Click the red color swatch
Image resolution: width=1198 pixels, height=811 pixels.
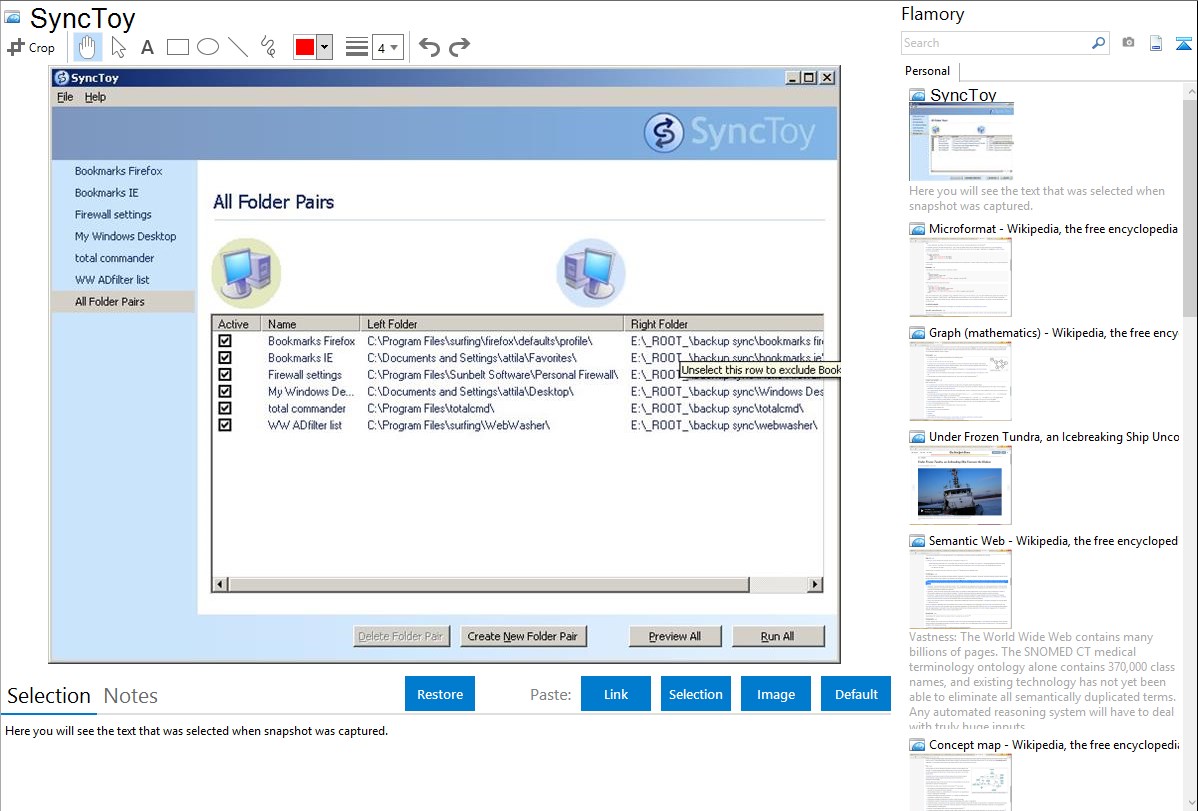tap(305, 47)
